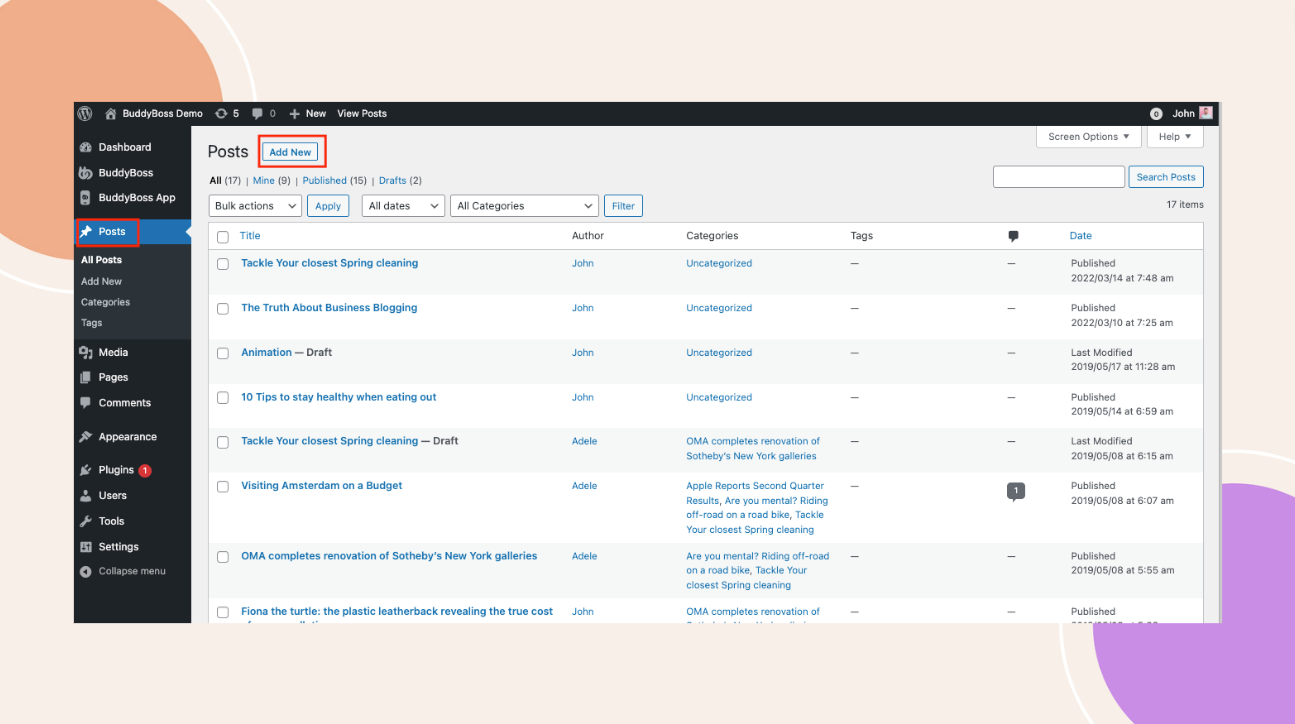1295x724 pixels.
Task: Click the WordPress logo in admin bar
Action: 85,114
